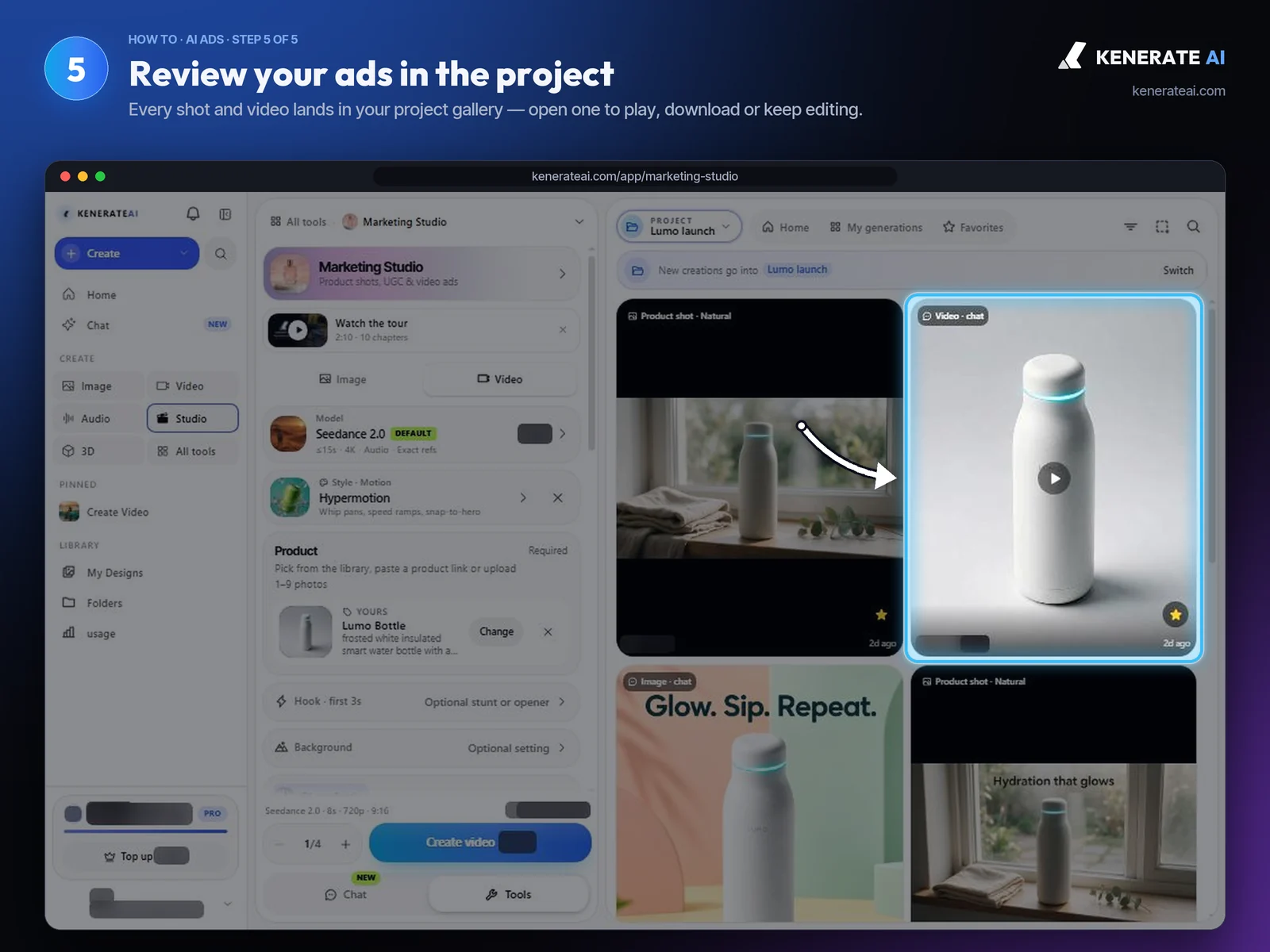
Task: Open gallery search magnifier
Action: 1193,227
